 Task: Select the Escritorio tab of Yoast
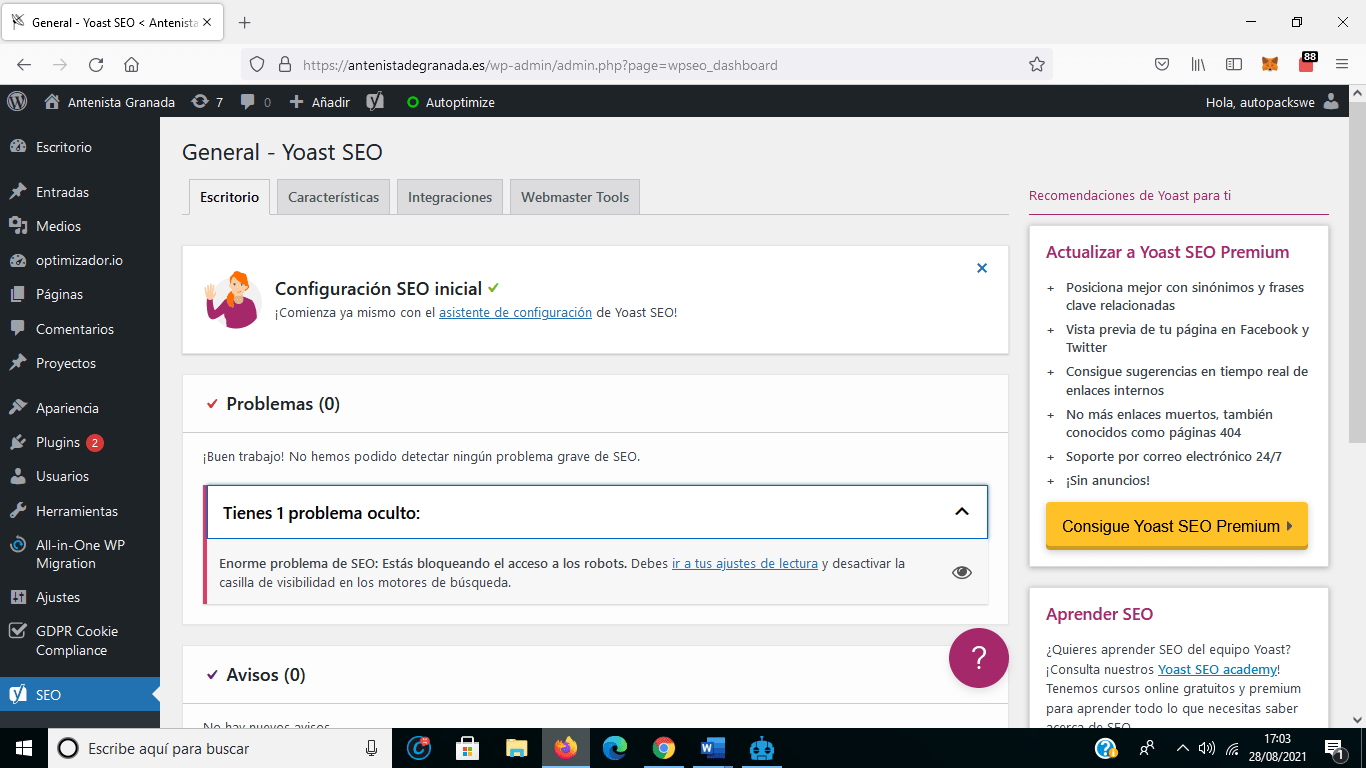[229, 197]
